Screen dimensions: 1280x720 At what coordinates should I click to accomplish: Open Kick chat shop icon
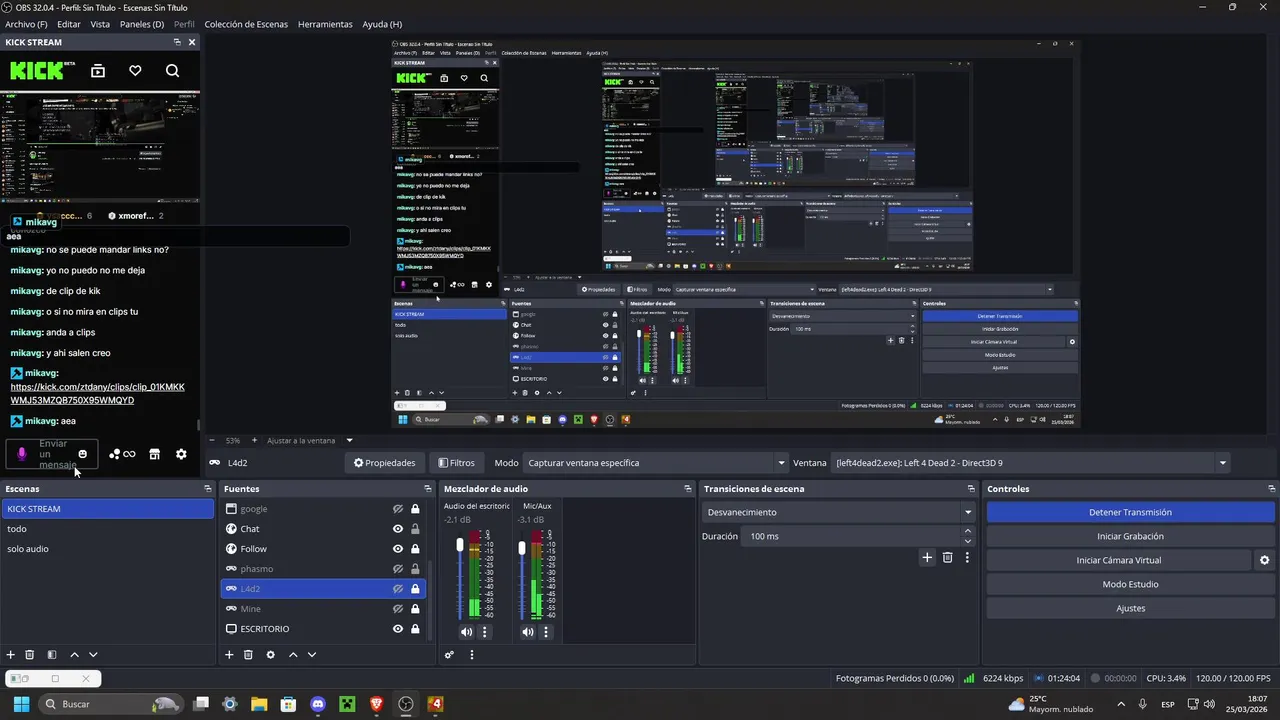(154, 454)
